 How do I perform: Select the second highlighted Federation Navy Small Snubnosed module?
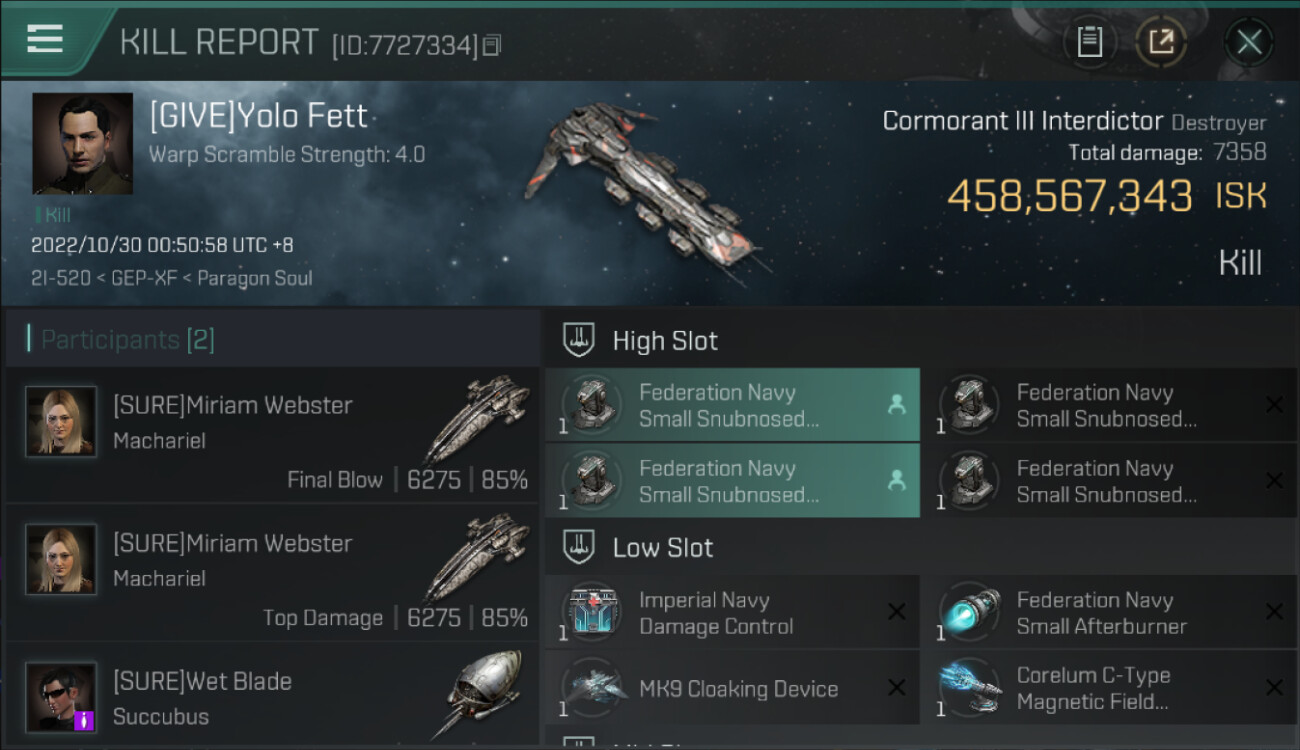click(x=732, y=481)
